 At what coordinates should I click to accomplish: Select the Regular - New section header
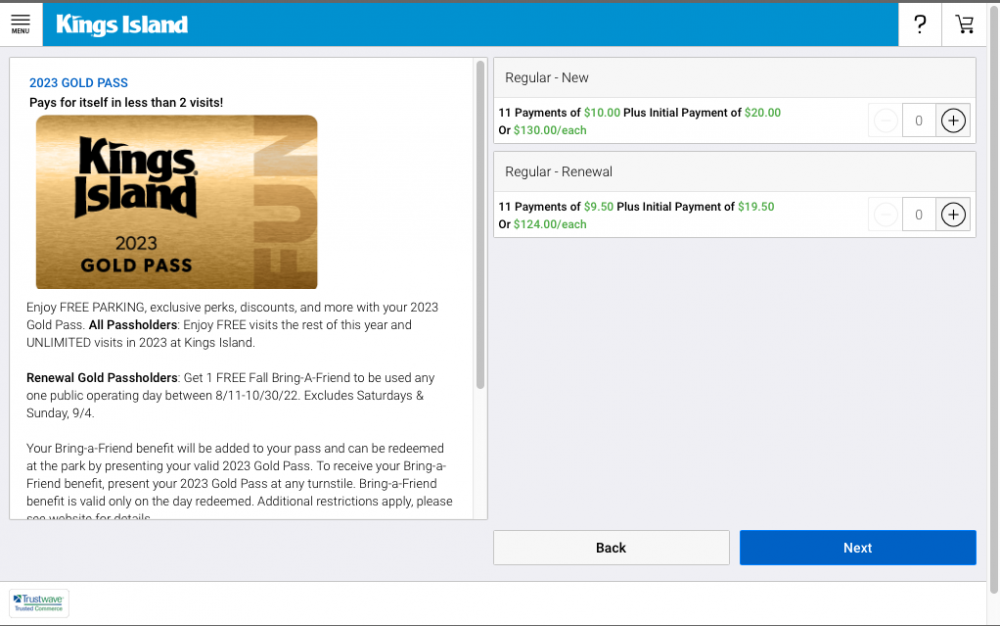734,78
